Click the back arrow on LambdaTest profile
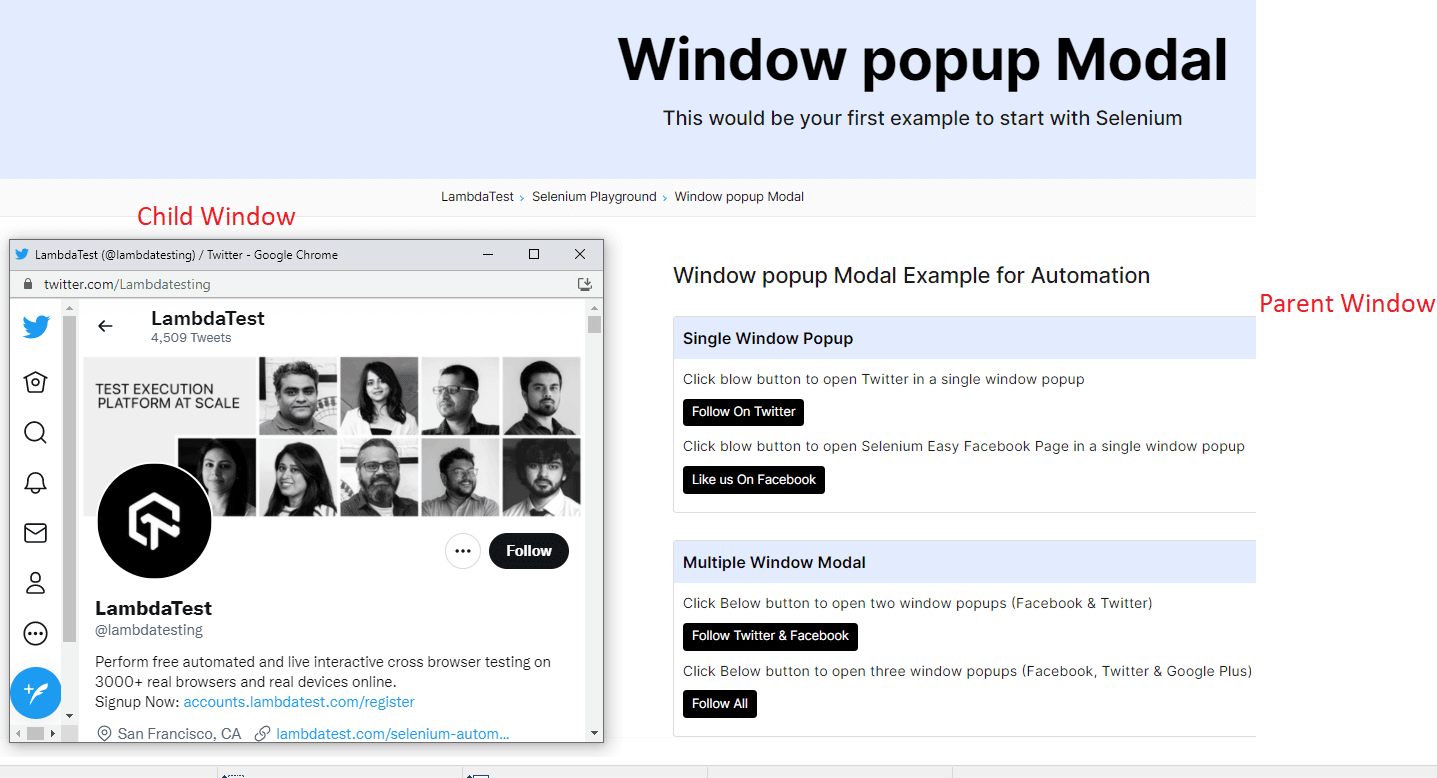1437x778 pixels. point(105,325)
